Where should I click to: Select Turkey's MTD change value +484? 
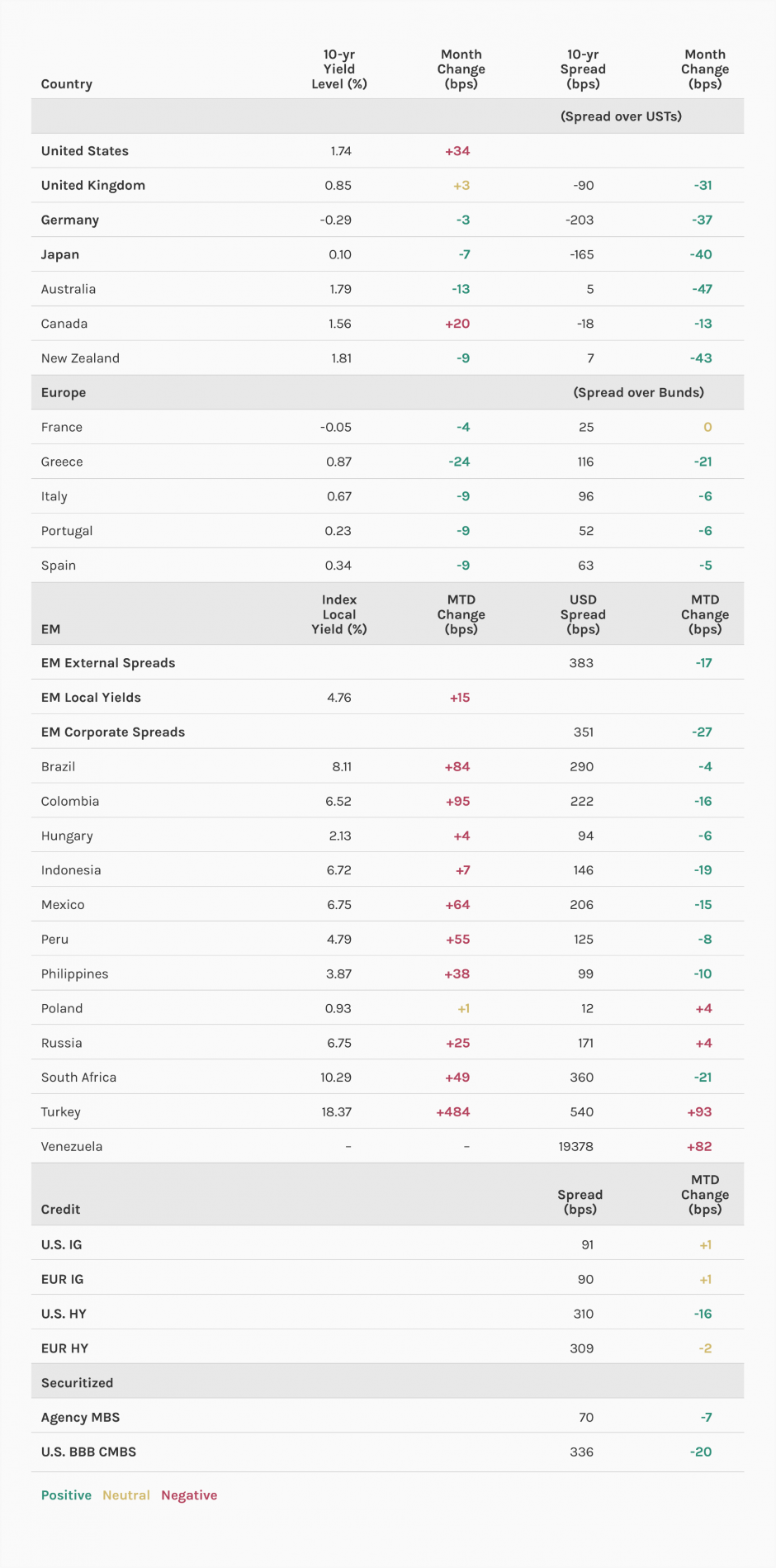pos(453,1112)
